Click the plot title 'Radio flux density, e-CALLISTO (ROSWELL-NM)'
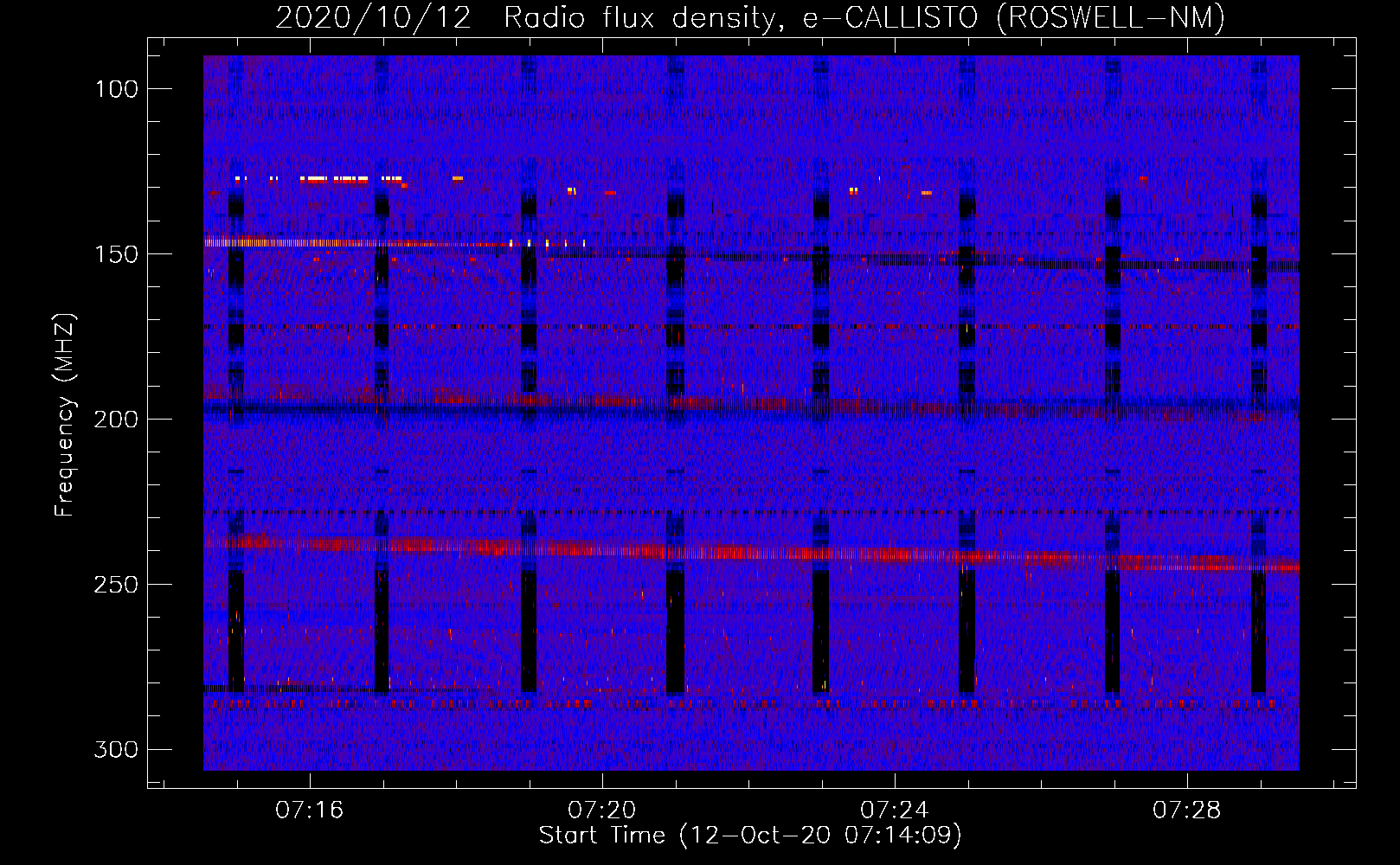 click(x=864, y=16)
